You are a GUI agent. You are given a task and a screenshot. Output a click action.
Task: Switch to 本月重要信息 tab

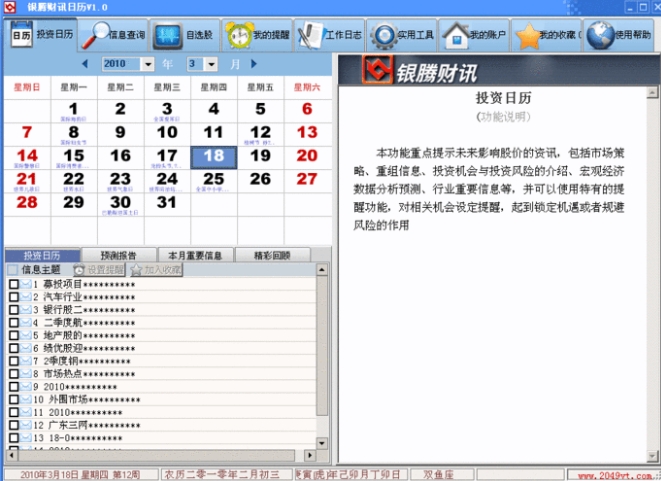195,255
